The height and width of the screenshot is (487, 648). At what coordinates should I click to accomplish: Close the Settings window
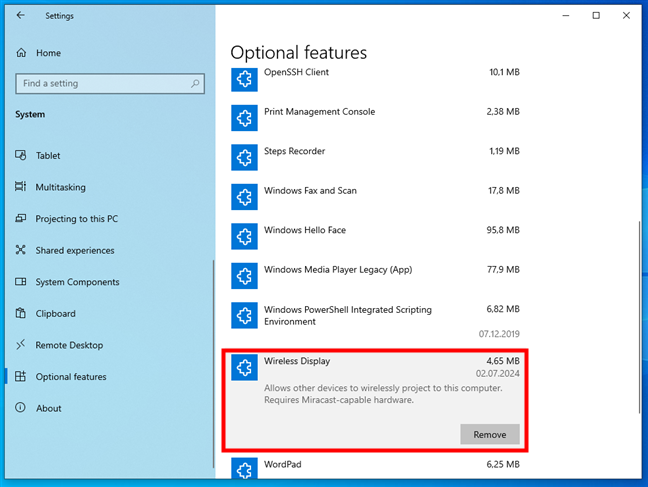click(x=626, y=16)
